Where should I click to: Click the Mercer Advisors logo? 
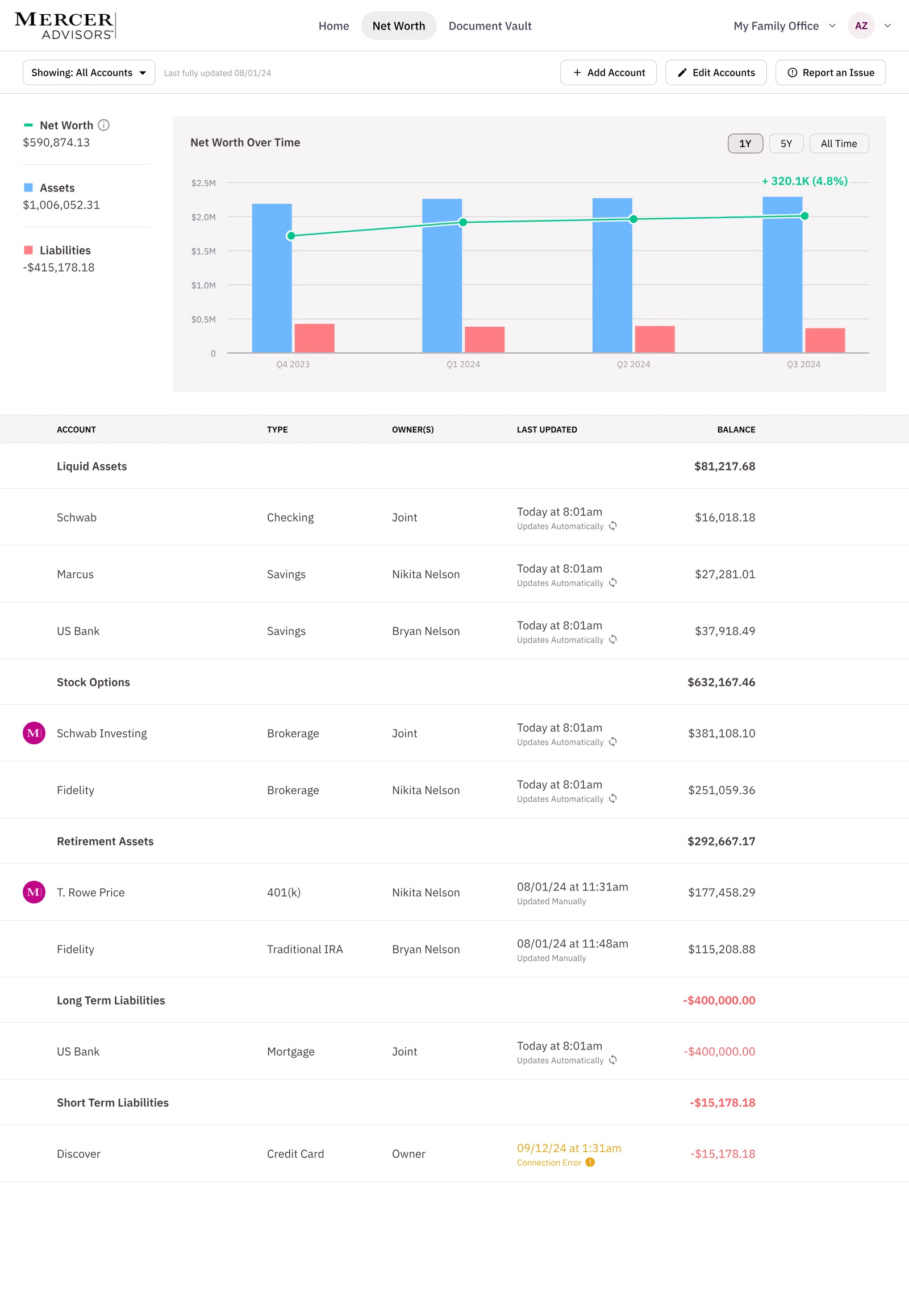[65, 26]
